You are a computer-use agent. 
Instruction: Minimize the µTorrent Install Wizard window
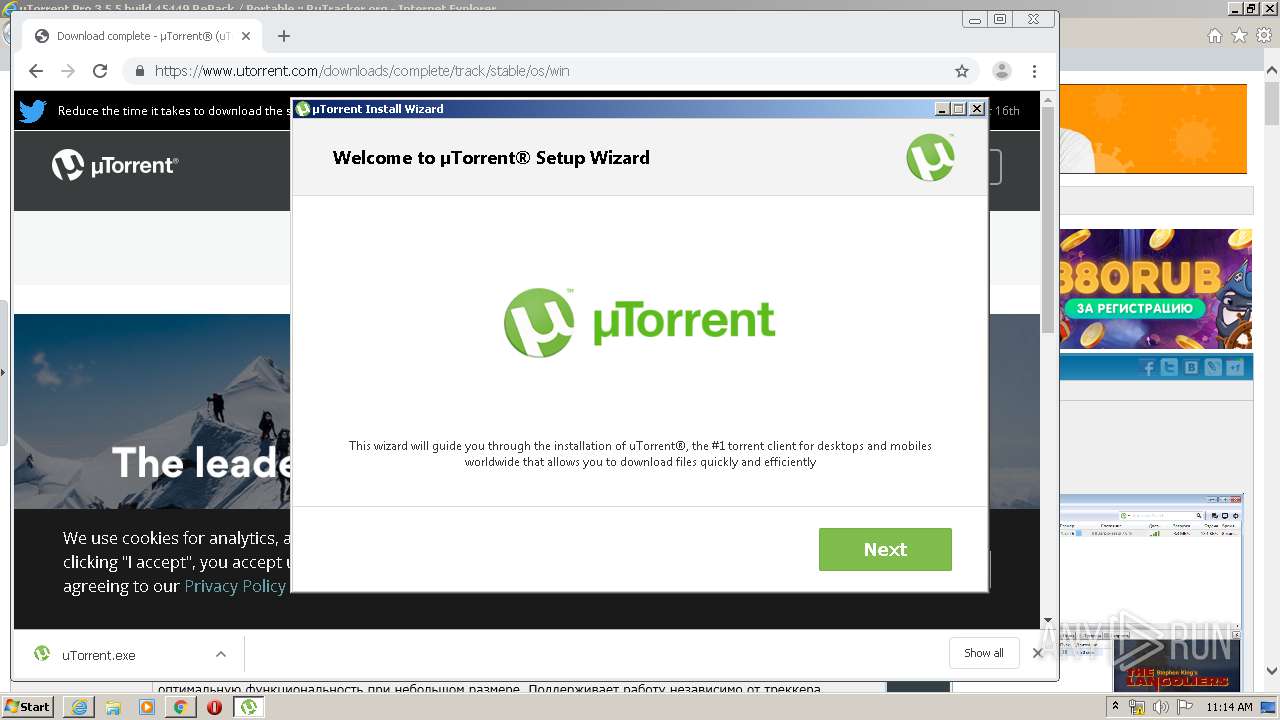(x=941, y=109)
